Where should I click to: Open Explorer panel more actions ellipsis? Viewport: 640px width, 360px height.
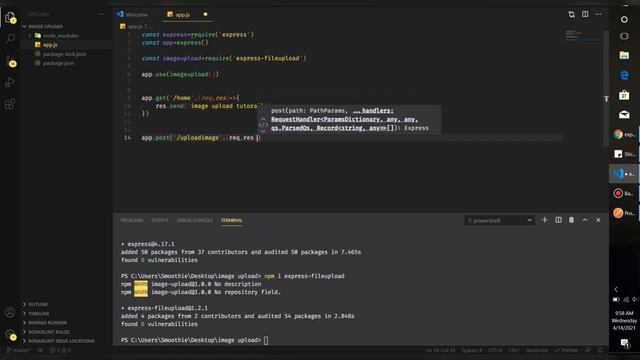[x=101, y=14]
